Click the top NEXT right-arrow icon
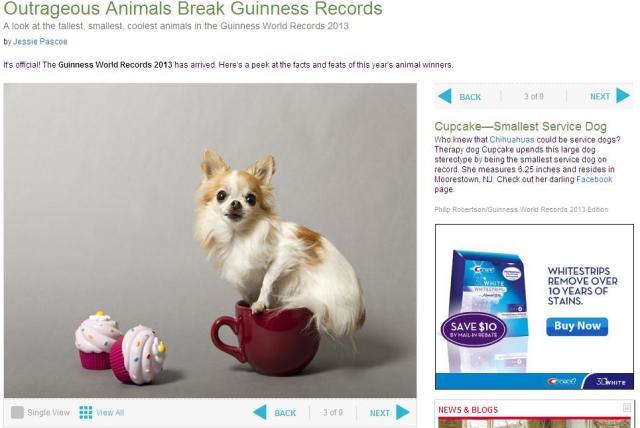The height and width of the screenshot is (428, 640). pos(623,96)
